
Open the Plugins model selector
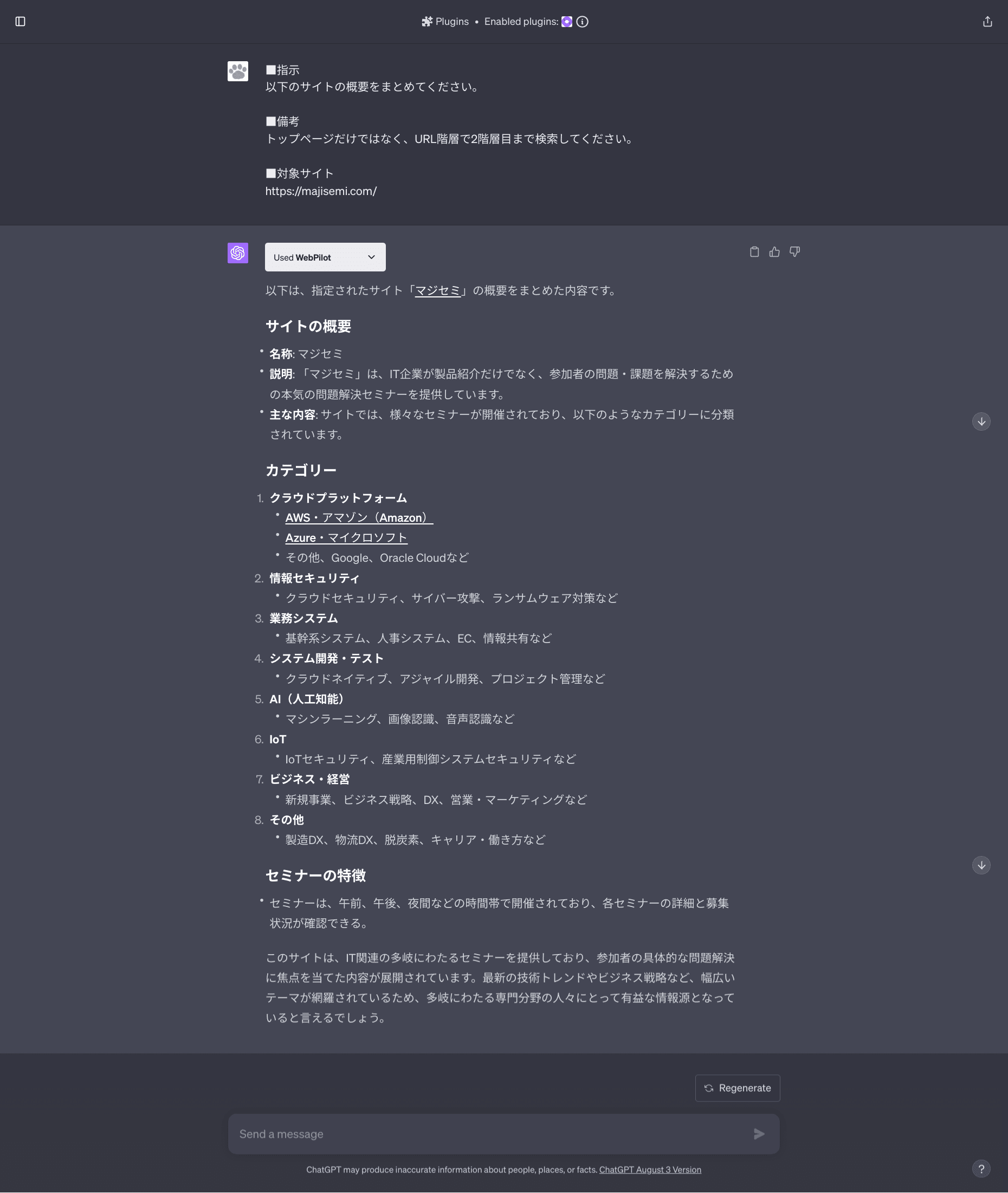tap(445, 22)
